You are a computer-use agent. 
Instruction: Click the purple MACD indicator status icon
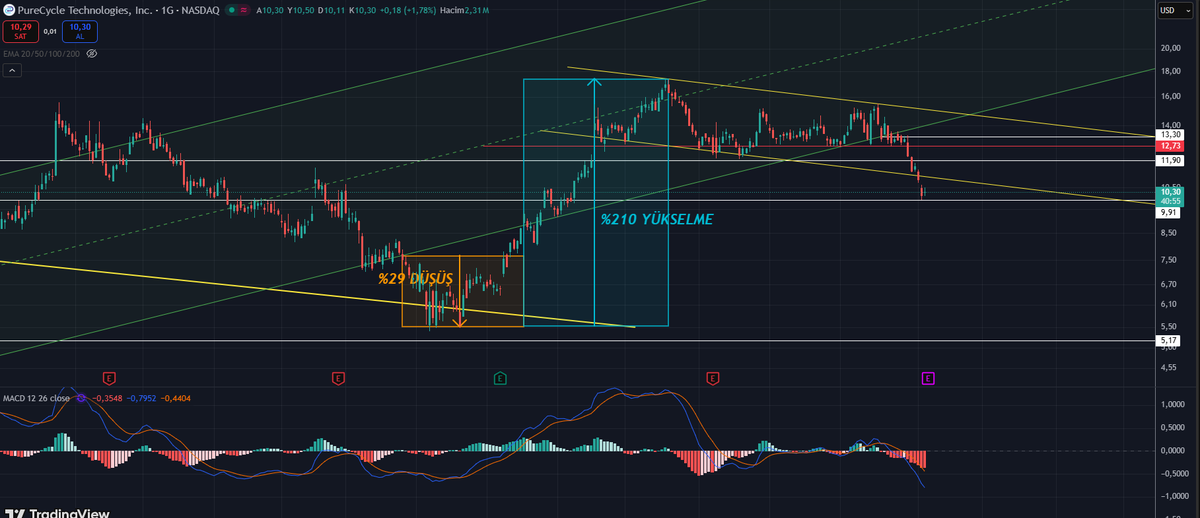[80, 398]
